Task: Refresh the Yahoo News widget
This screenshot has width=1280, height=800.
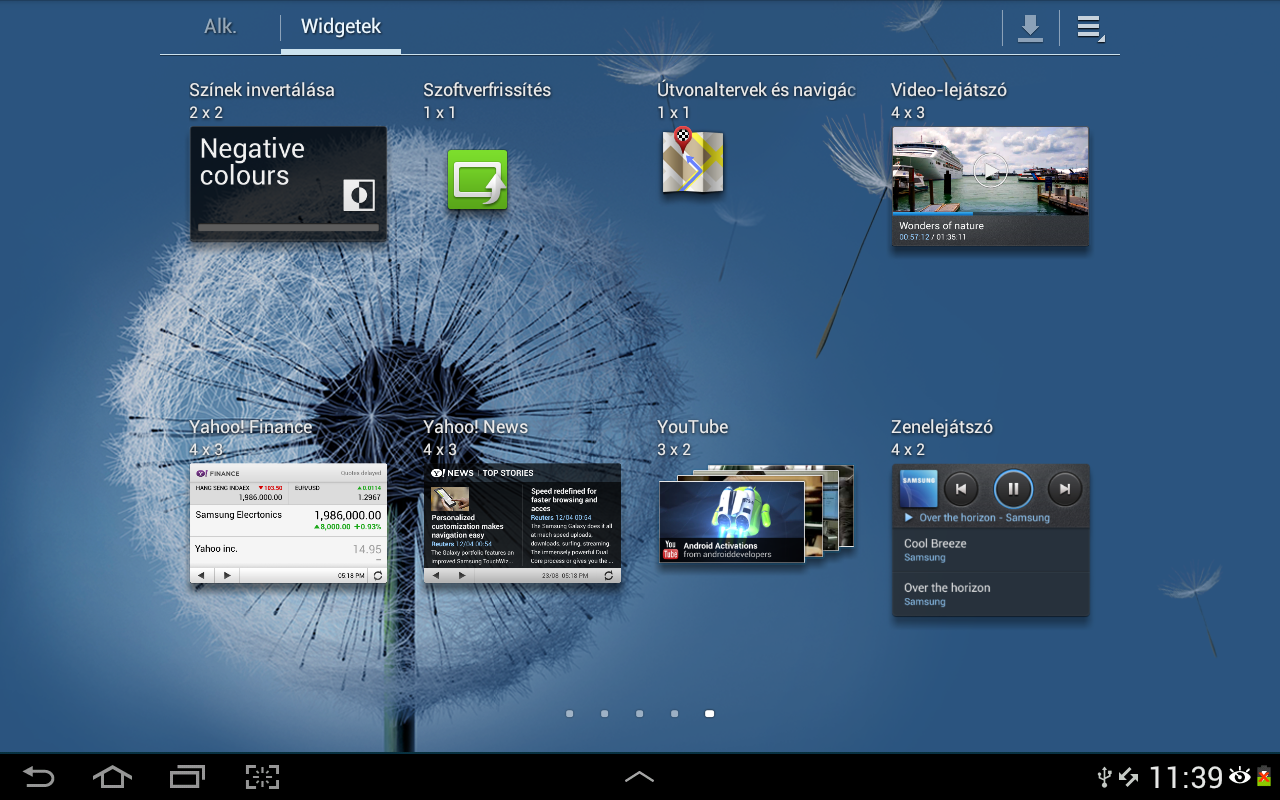Action: (x=609, y=575)
